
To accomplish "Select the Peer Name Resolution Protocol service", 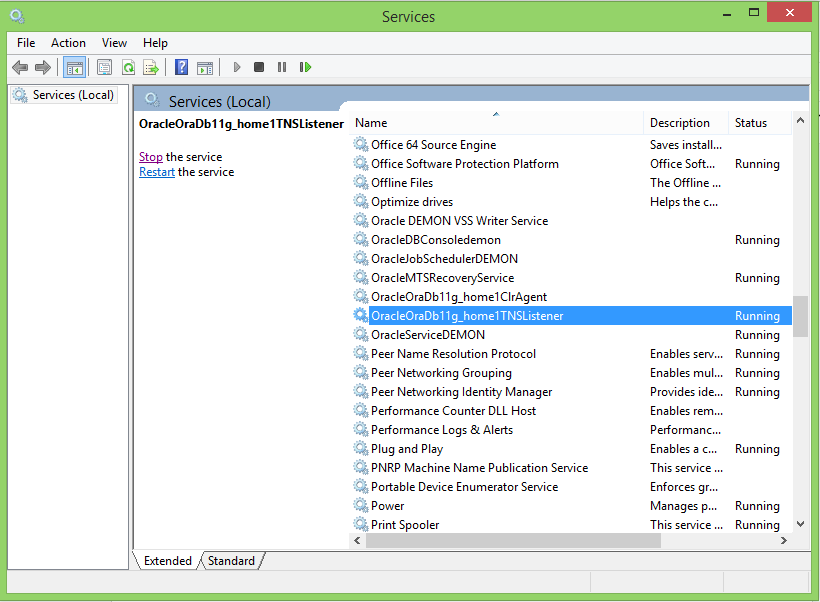I will pyautogui.click(x=571, y=354).
